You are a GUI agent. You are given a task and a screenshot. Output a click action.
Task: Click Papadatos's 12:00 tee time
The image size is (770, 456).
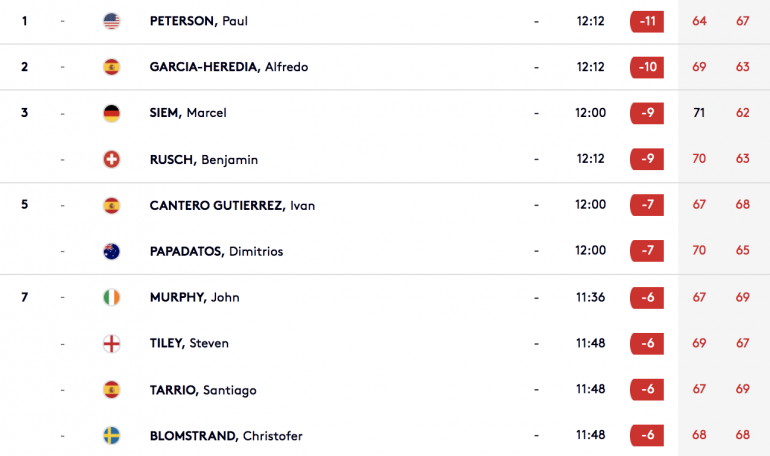click(590, 250)
